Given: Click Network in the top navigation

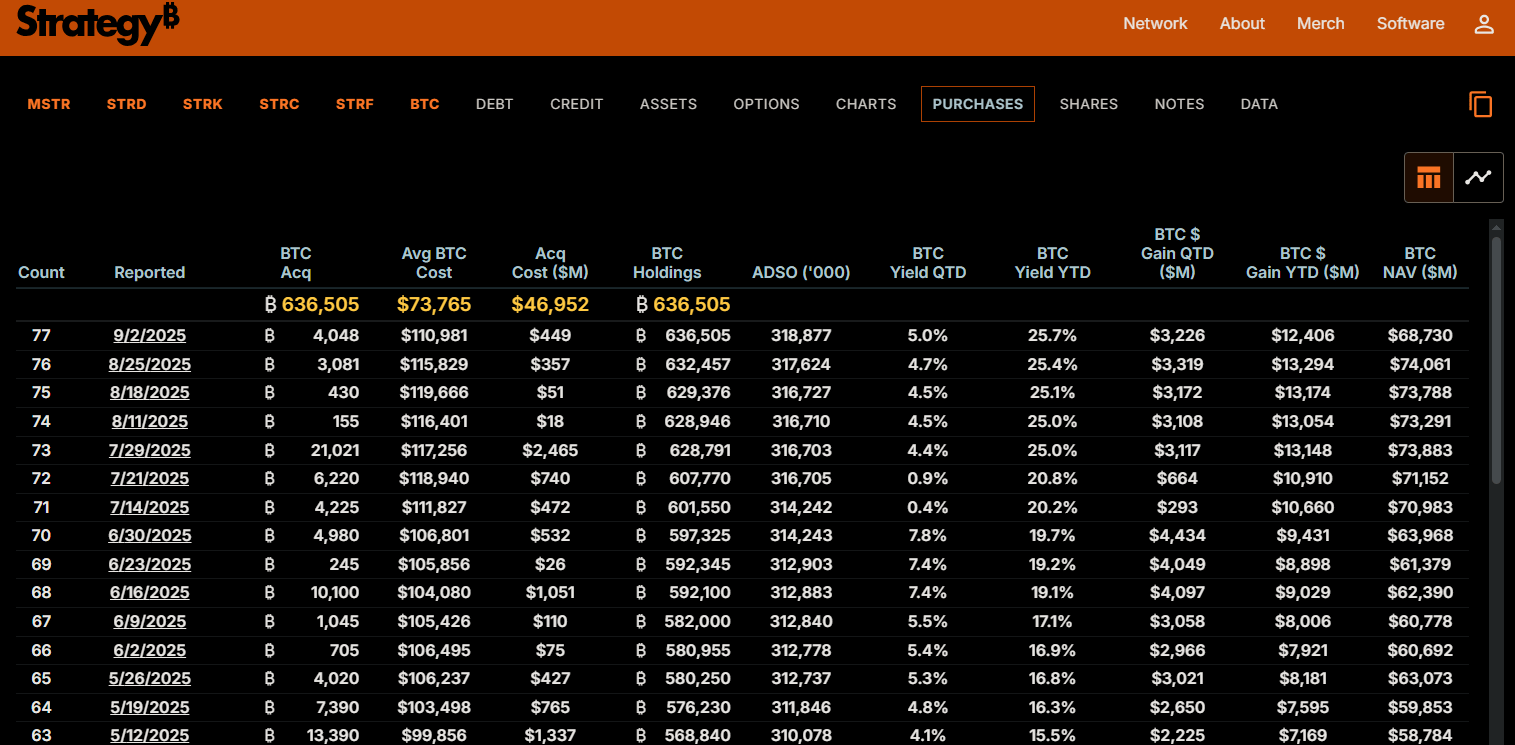Looking at the screenshot, I should click(1155, 24).
